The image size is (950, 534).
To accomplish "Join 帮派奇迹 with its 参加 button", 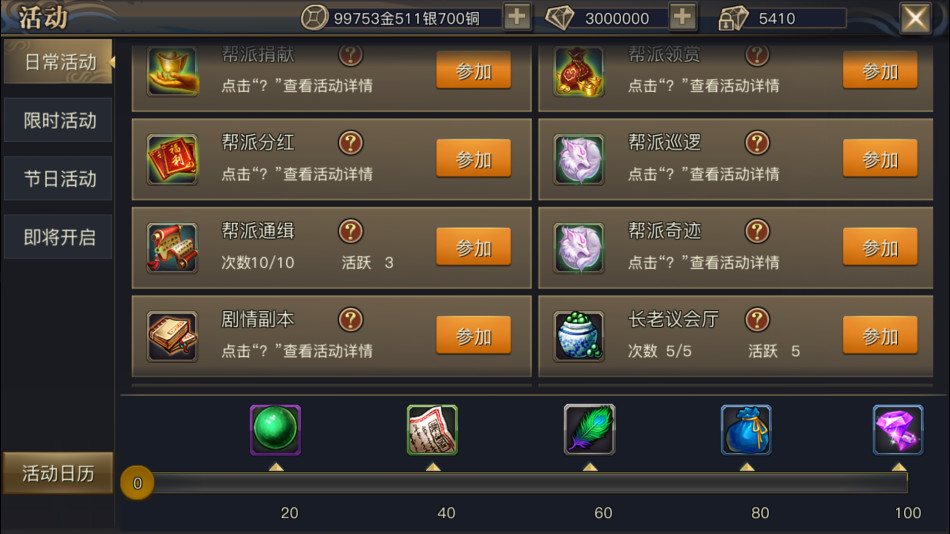I will coord(880,247).
